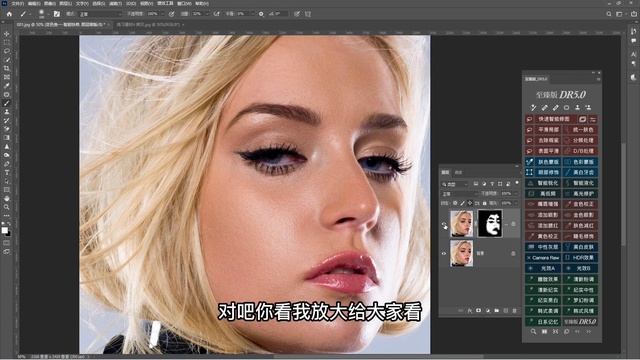
Task: Click the 智能锐化 button in DR5.0
Action: coord(543,183)
